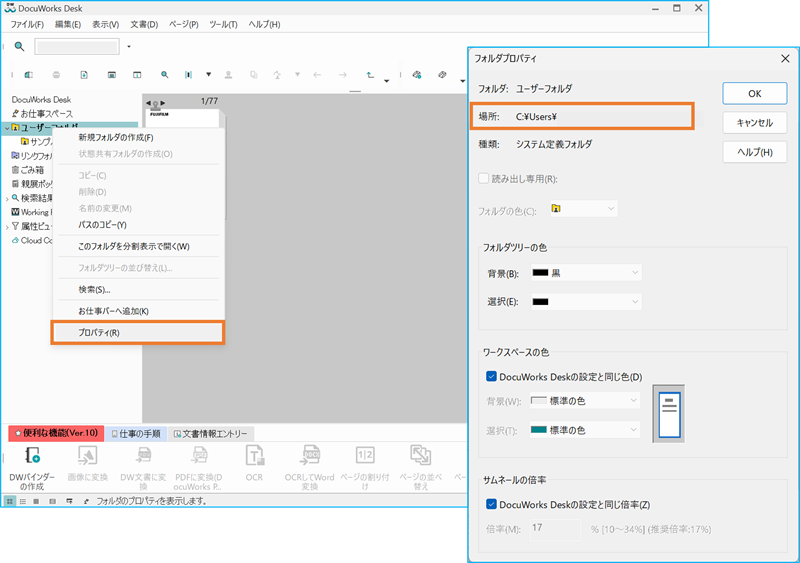The width and height of the screenshot is (800, 563).
Task: Click into the search text field
Action: click(x=77, y=46)
